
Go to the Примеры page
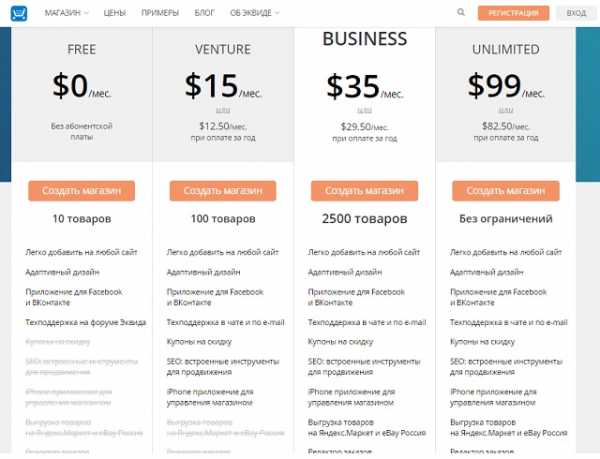[160, 13]
